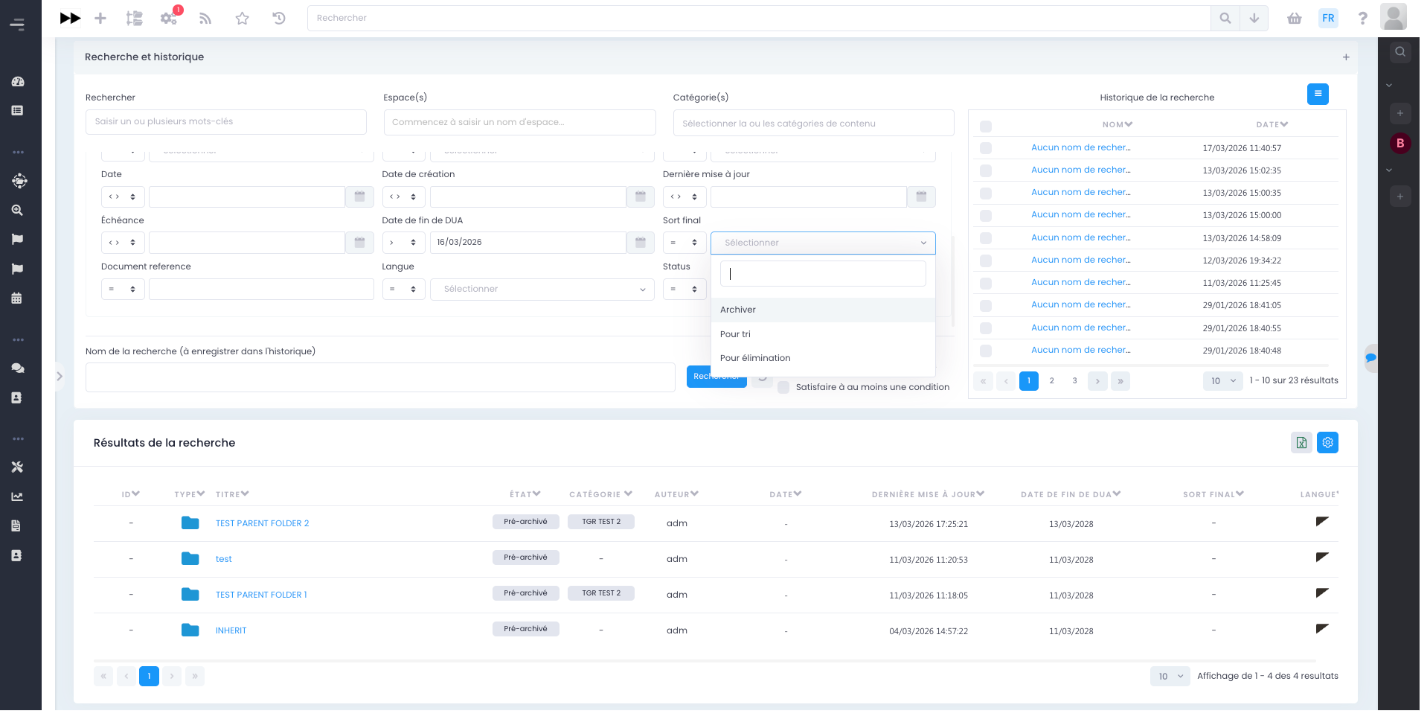The width and height of the screenshot is (1420, 711).
Task: Click the Excel export icon in results
Action: click(x=1301, y=442)
